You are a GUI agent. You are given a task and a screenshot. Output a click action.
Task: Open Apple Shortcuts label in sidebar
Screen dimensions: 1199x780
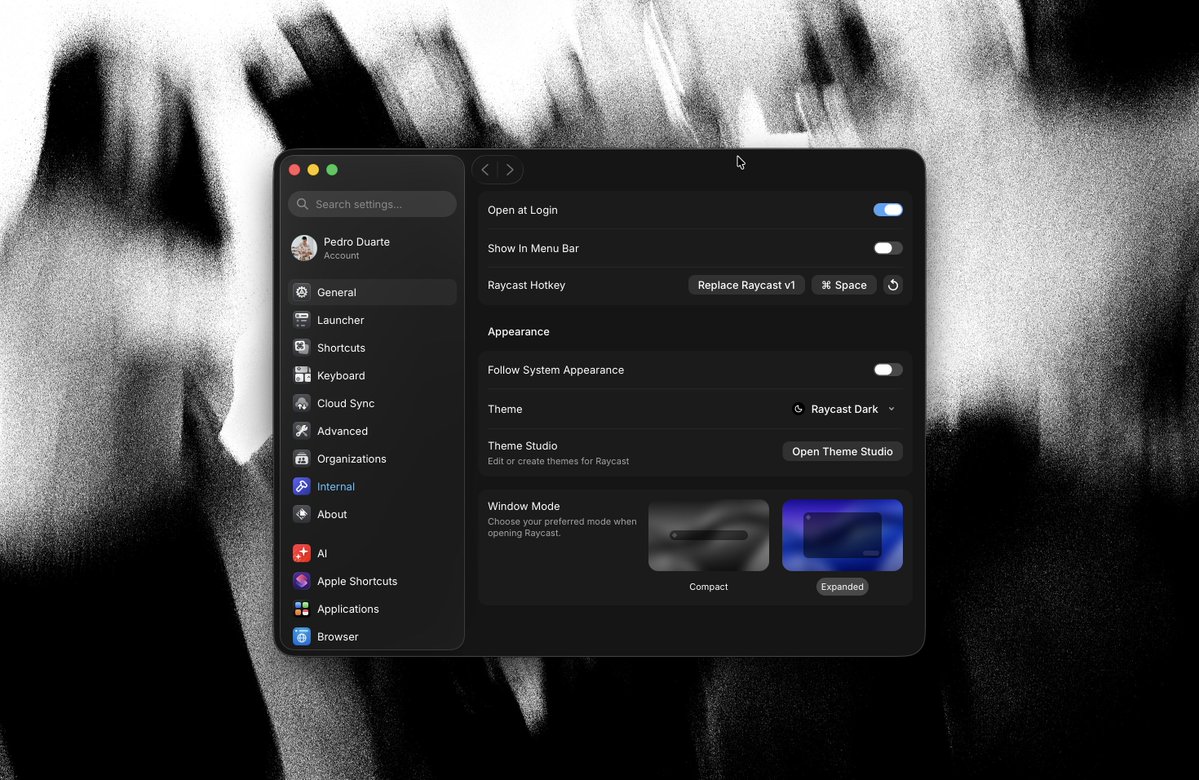click(357, 581)
